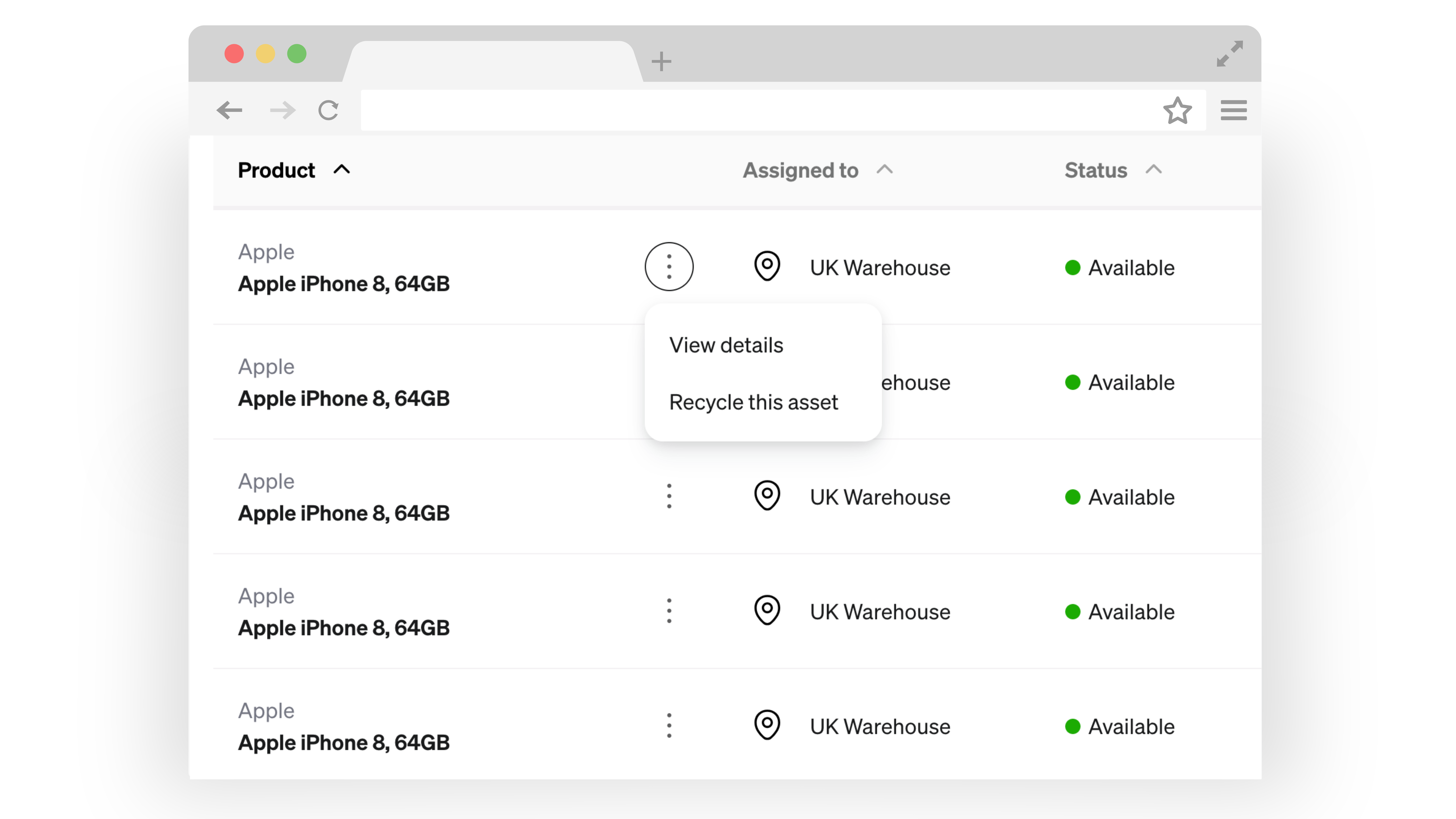Screen dimensions: 1456x819
Task: Open a new tab with plus icon
Action: click(661, 61)
